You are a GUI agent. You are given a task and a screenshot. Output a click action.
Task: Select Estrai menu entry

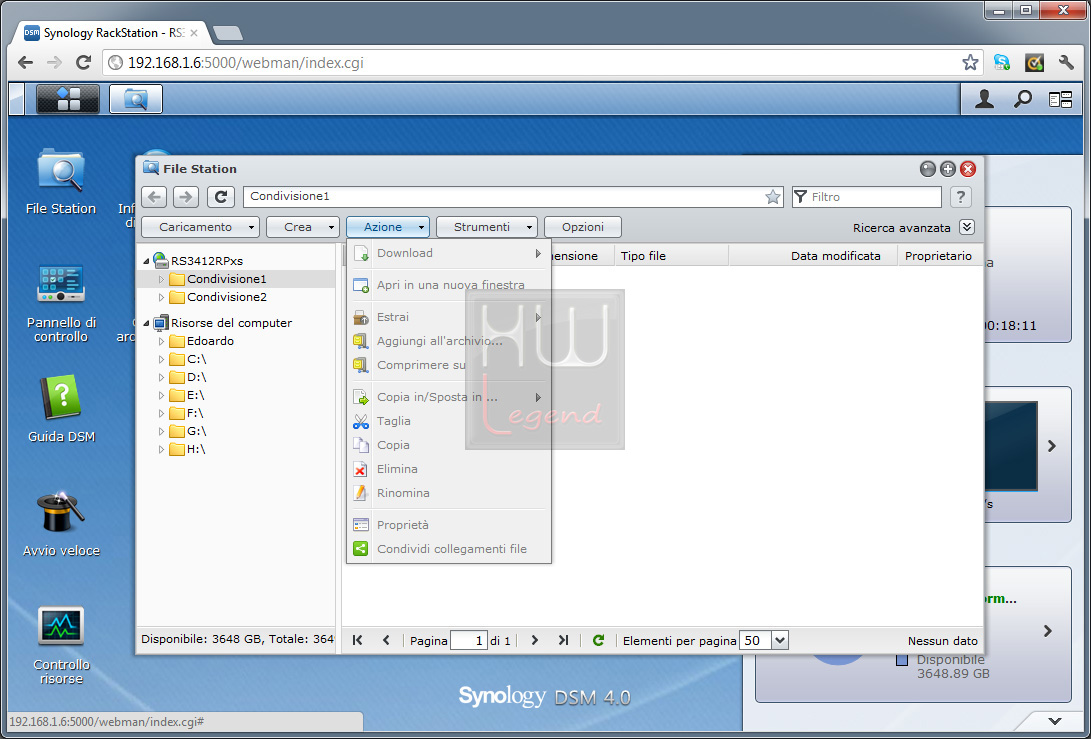(x=449, y=317)
